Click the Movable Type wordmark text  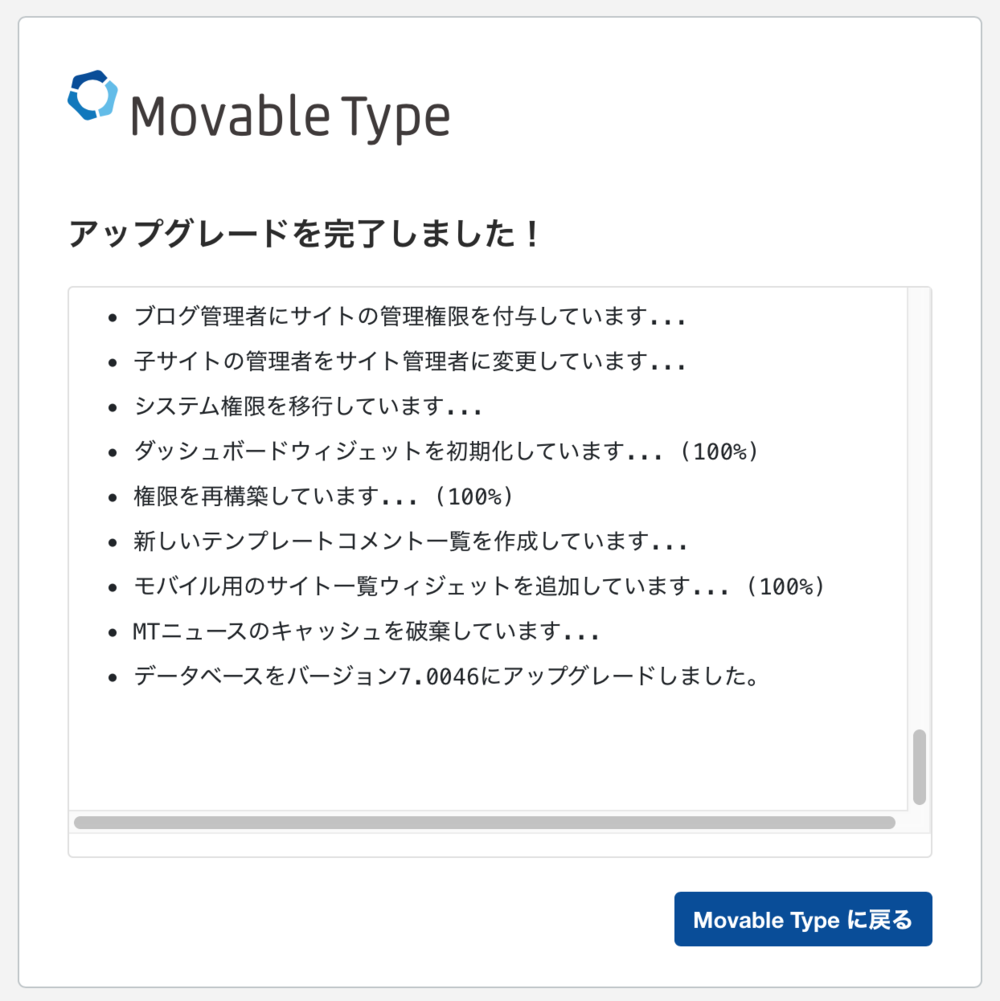click(x=290, y=118)
